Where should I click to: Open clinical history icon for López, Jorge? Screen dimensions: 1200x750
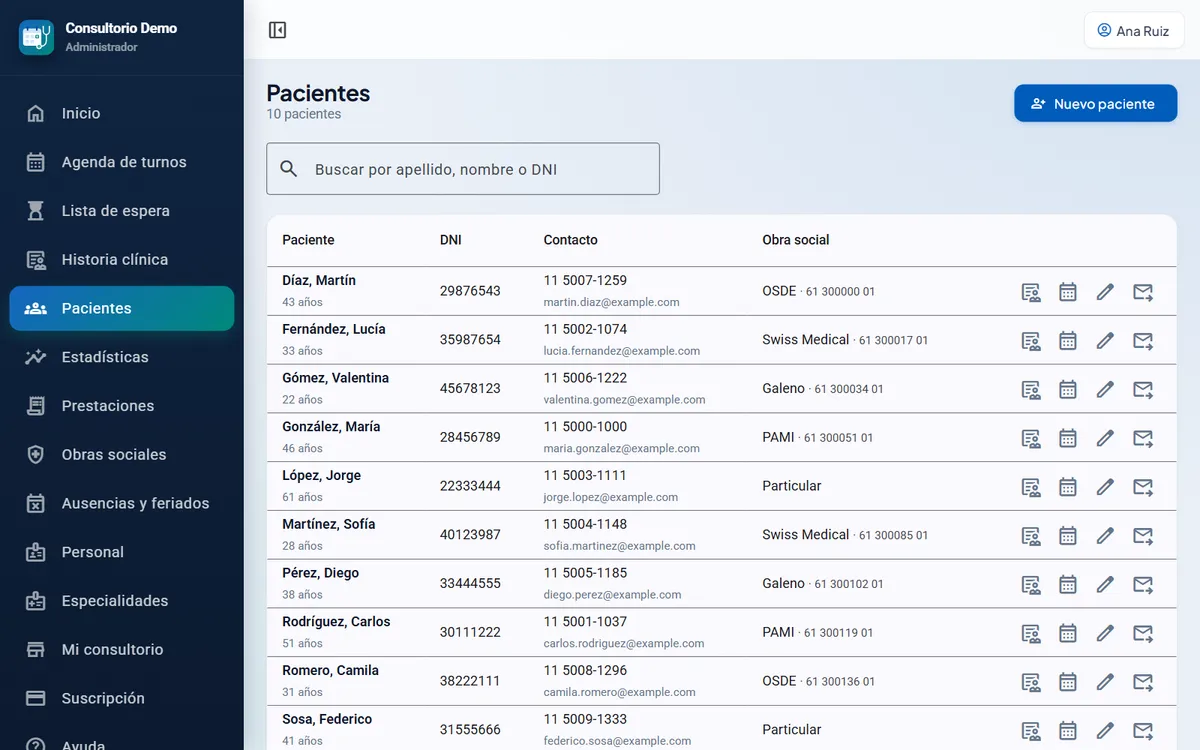coord(1031,487)
